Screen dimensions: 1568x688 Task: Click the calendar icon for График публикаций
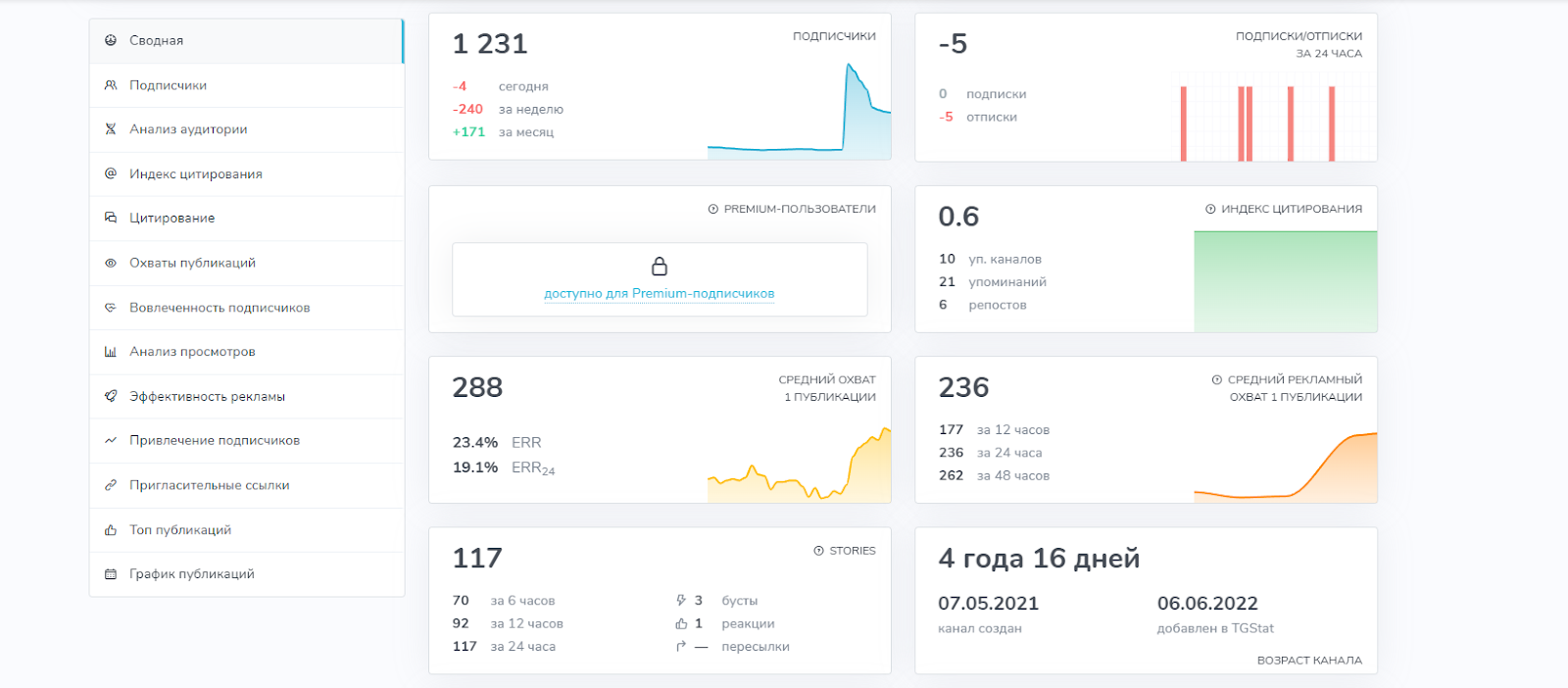point(111,574)
